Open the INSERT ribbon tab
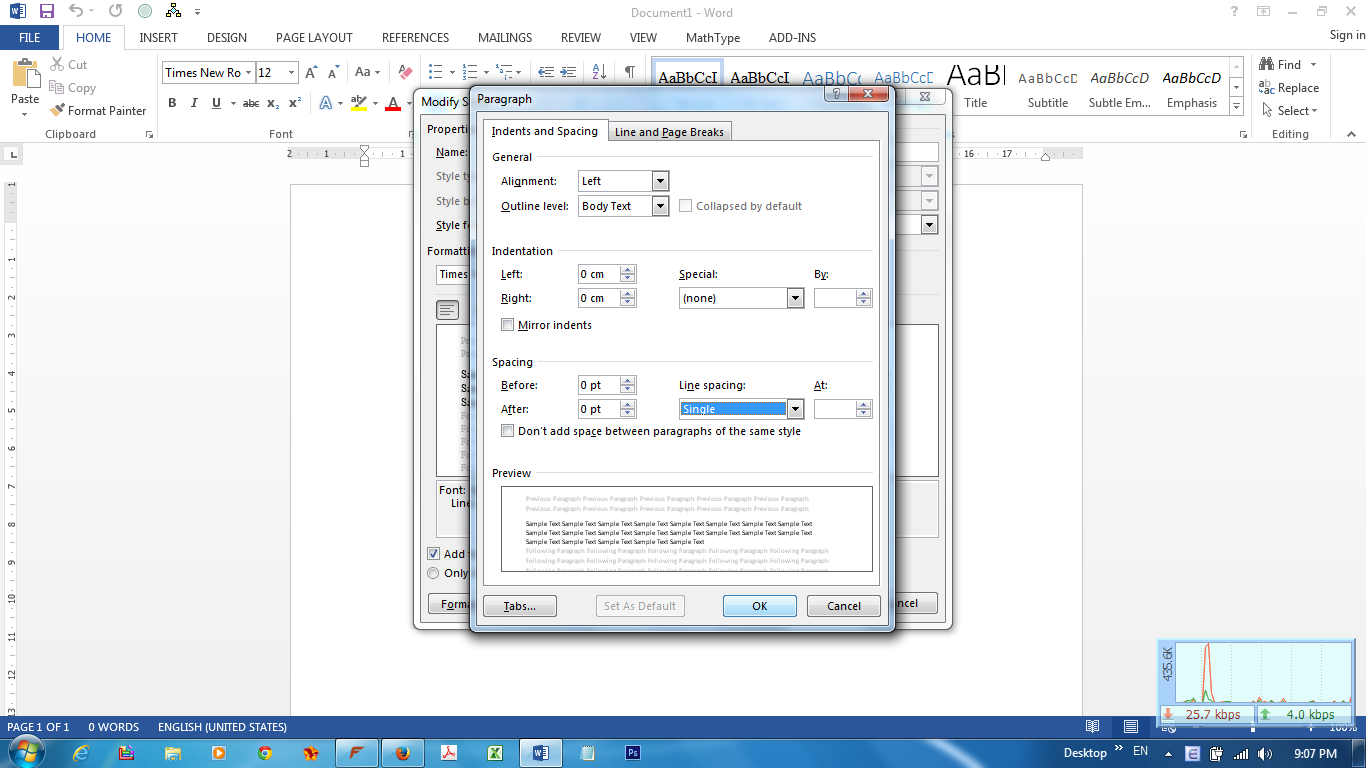1366x768 pixels. tap(159, 38)
